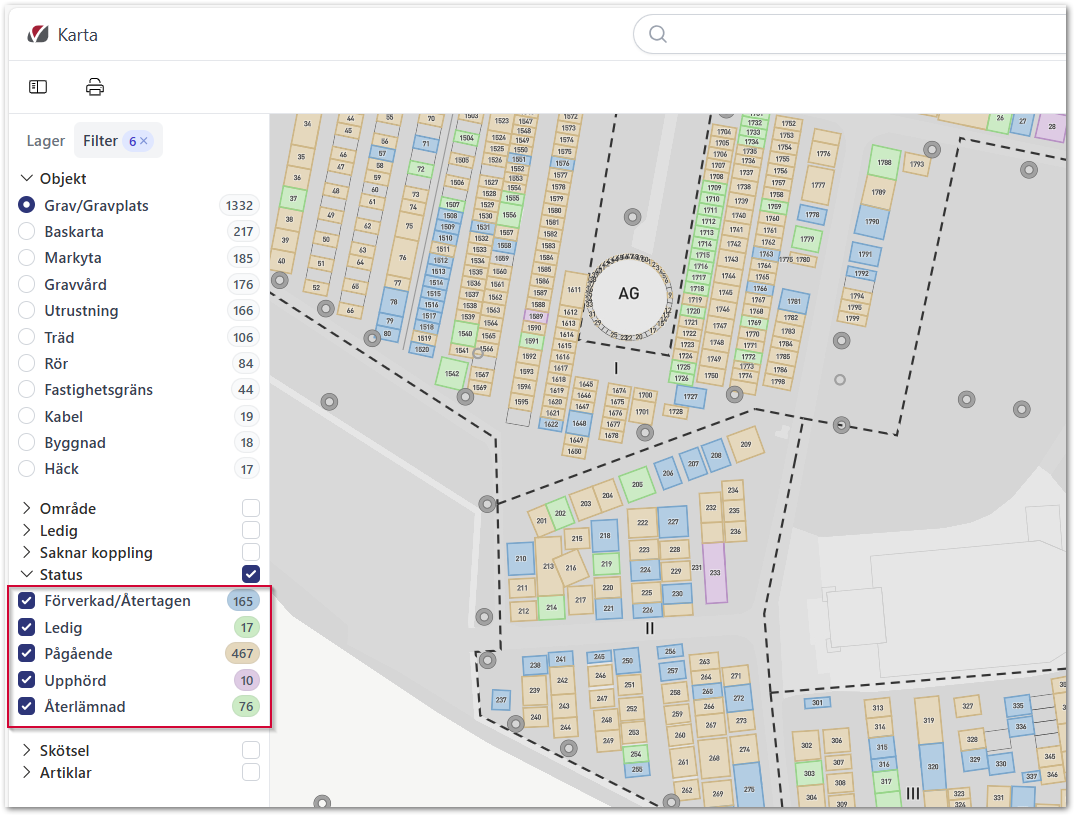Enable the Område filter checkbox
Image resolution: width=1075 pixels, height=816 pixels.
click(x=250, y=508)
